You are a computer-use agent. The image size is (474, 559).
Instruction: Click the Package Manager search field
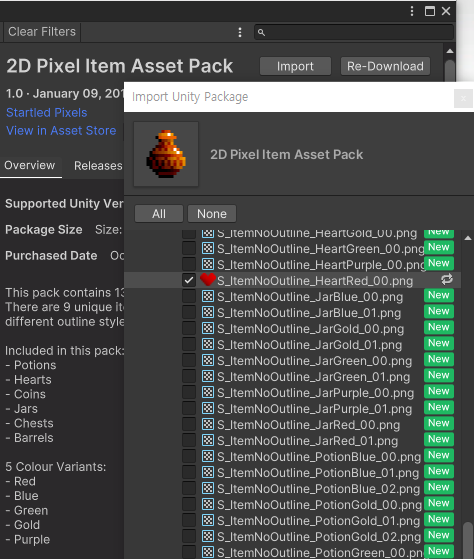(x=354, y=32)
